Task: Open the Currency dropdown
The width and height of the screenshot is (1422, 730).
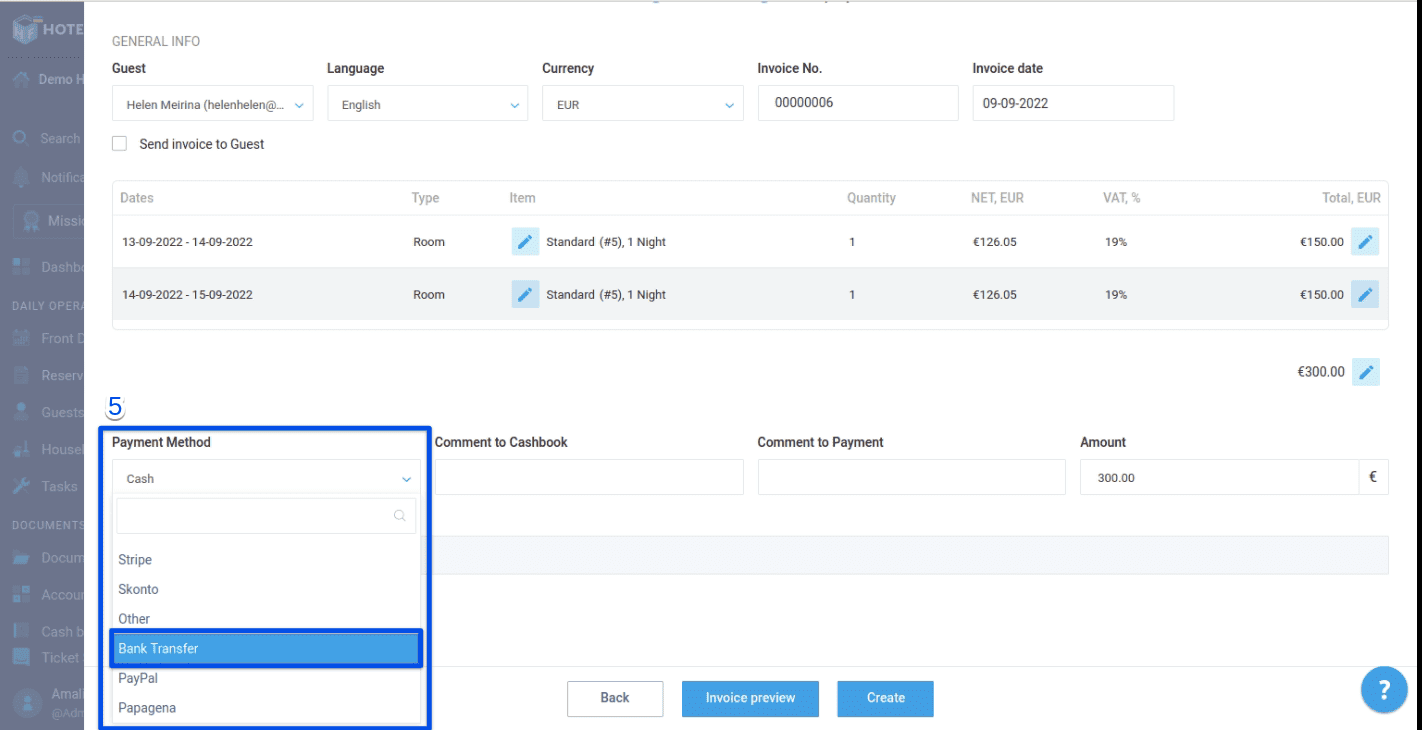Action: 642,103
